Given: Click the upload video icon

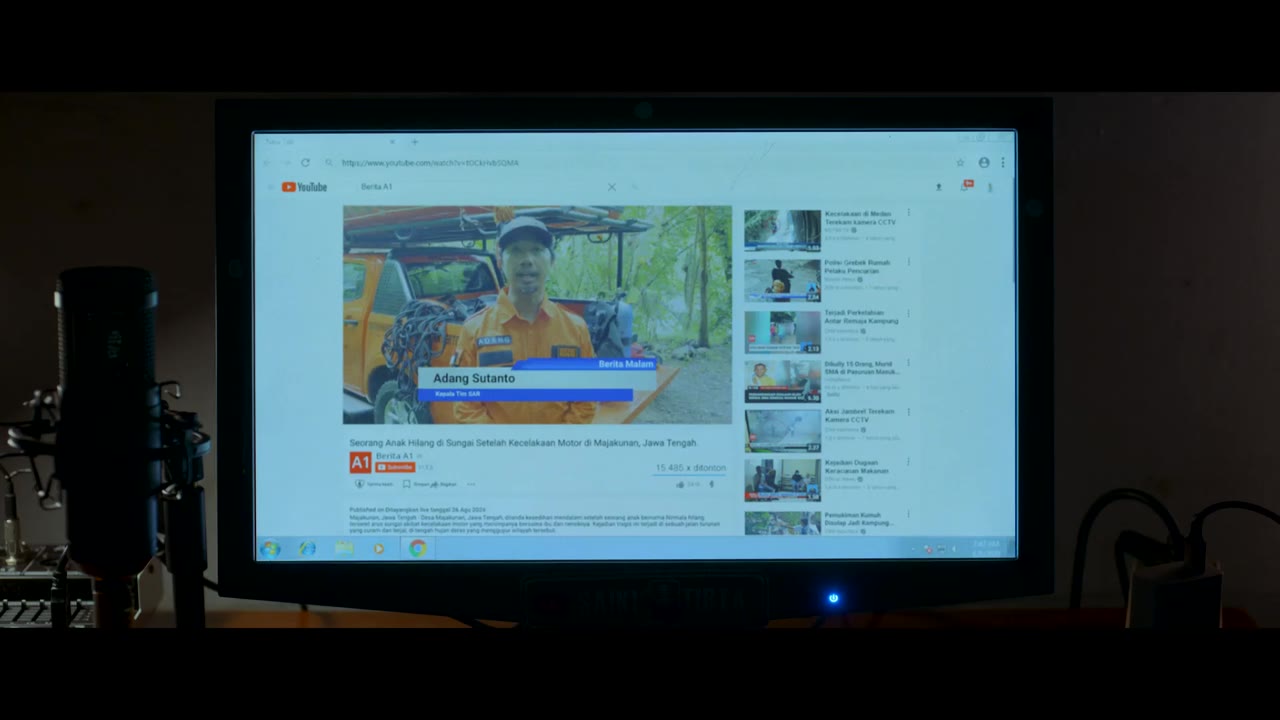Looking at the screenshot, I should [x=938, y=187].
